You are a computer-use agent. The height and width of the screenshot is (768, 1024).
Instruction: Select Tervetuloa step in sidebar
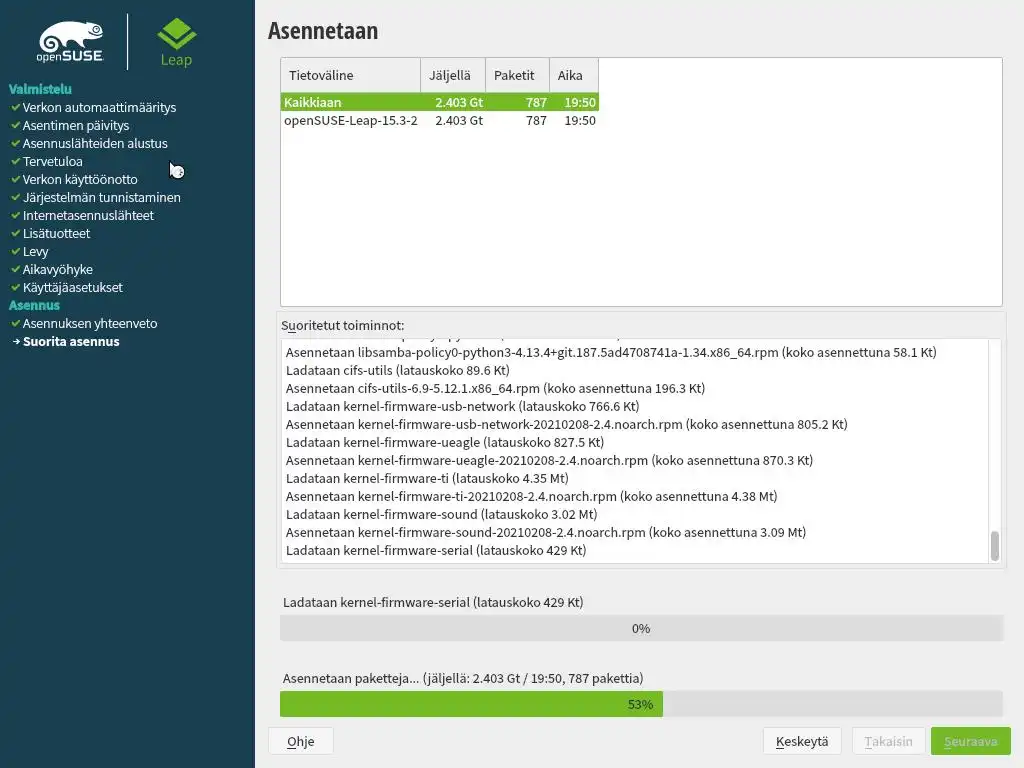(52, 161)
